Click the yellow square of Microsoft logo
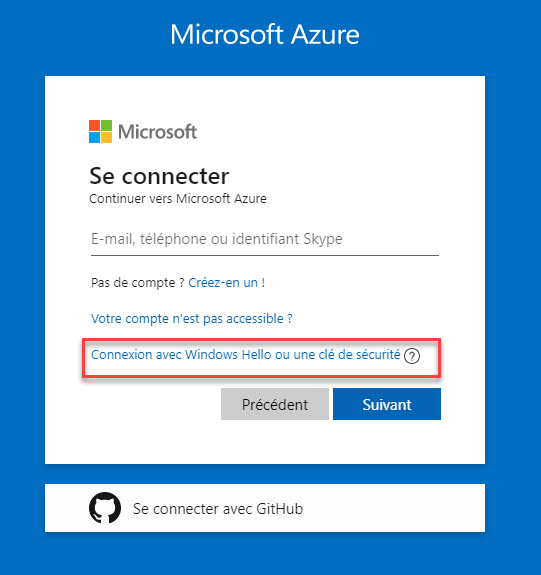Screen dimensions: 541x575 [106, 138]
